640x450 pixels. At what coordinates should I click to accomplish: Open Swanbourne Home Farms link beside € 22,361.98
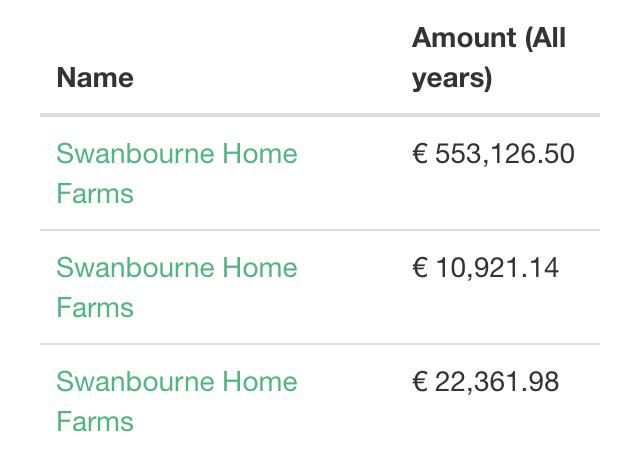[176, 382]
